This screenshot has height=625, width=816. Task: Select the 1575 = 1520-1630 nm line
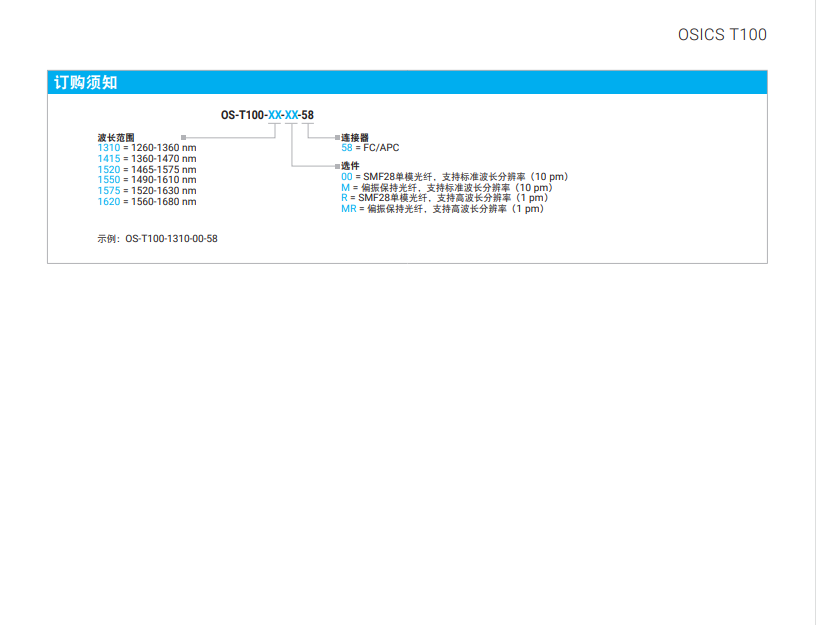point(147,191)
